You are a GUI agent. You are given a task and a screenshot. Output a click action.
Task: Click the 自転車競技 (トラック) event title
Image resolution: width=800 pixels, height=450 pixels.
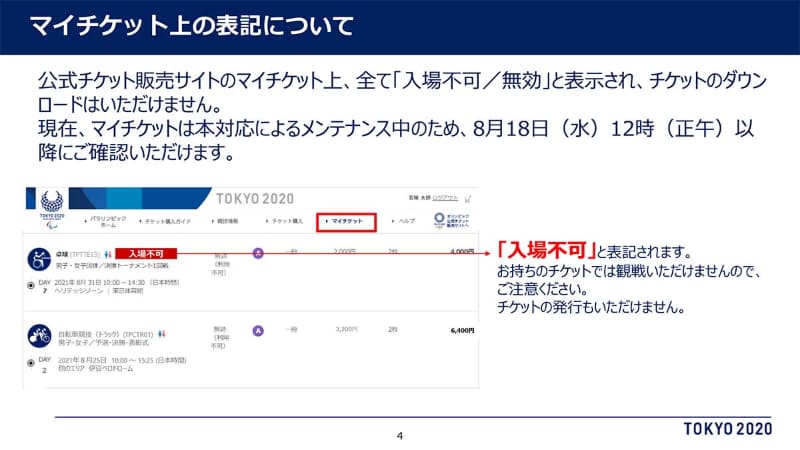tap(105, 335)
